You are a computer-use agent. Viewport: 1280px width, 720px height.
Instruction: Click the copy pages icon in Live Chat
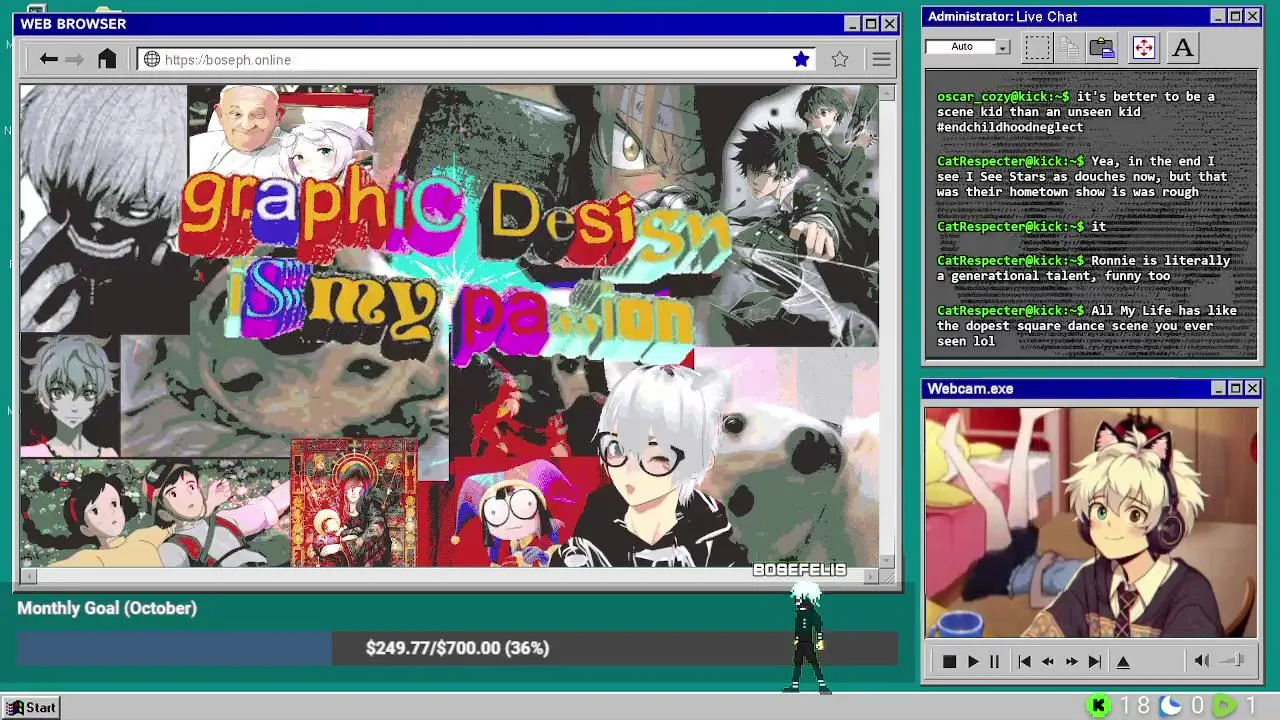(1069, 47)
